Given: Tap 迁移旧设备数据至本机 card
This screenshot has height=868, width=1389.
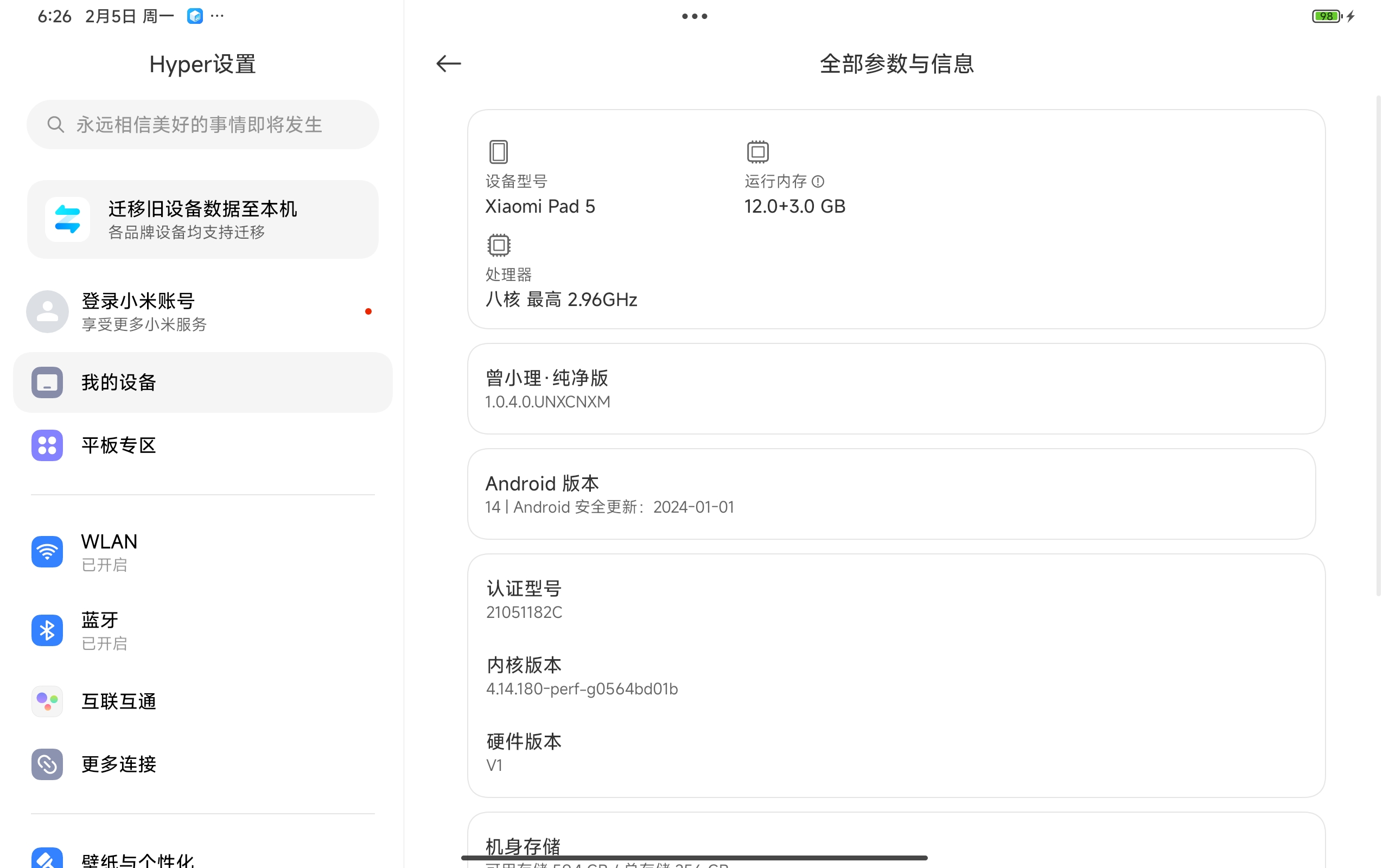Looking at the screenshot, I should (202, 219).
